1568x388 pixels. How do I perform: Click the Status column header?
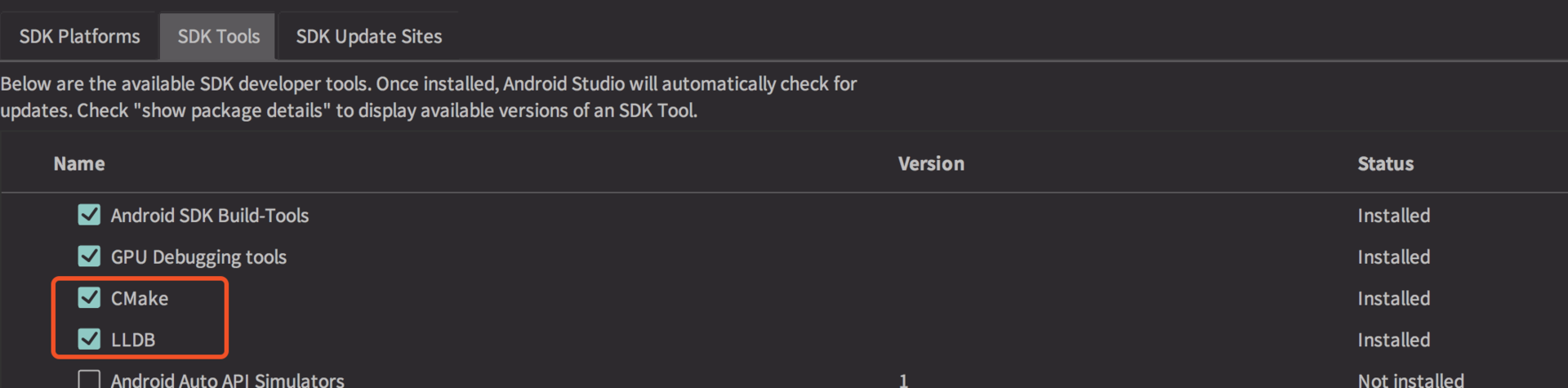tap(1385, 163)
